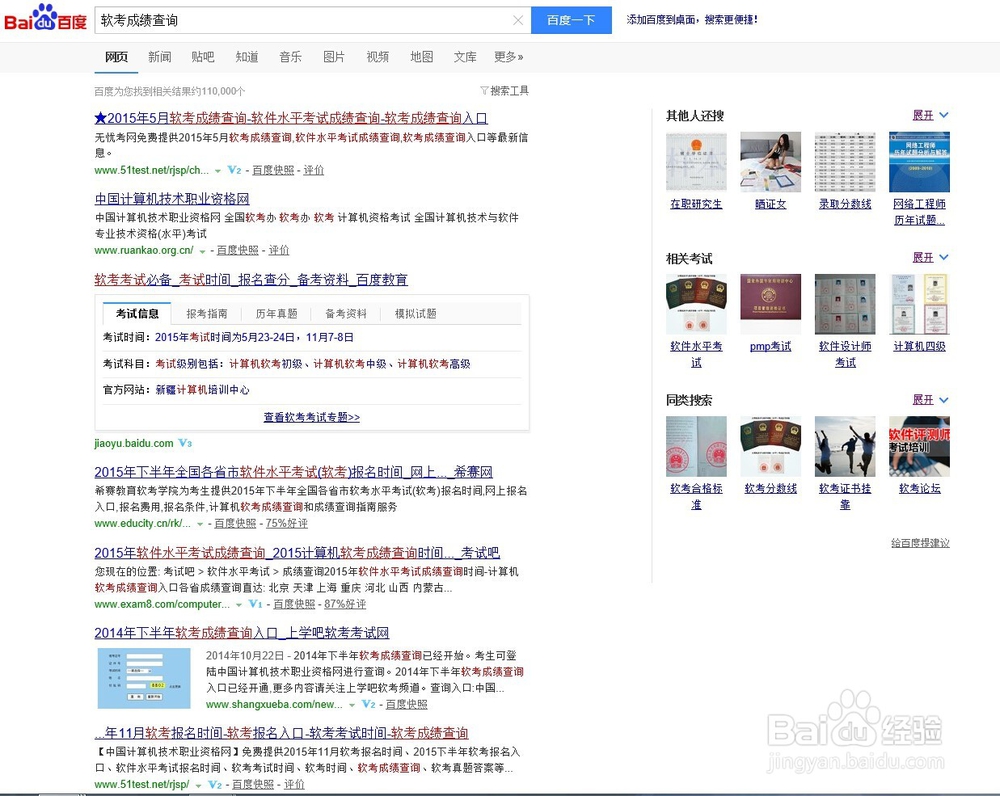This screenshot has height=796, width=1000.
Task: Expand the 相关考试 section via 展开
Action: tap(930, 257)
